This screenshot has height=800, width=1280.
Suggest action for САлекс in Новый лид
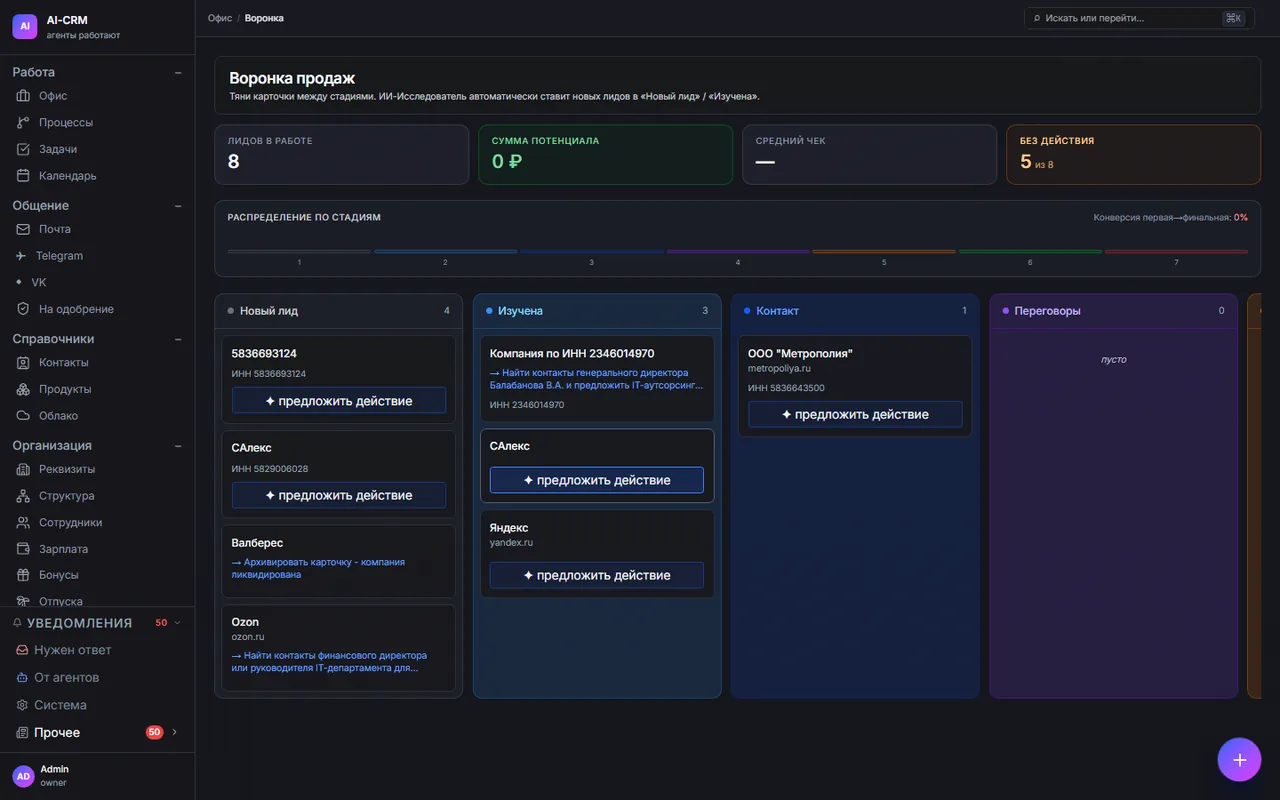339,495
